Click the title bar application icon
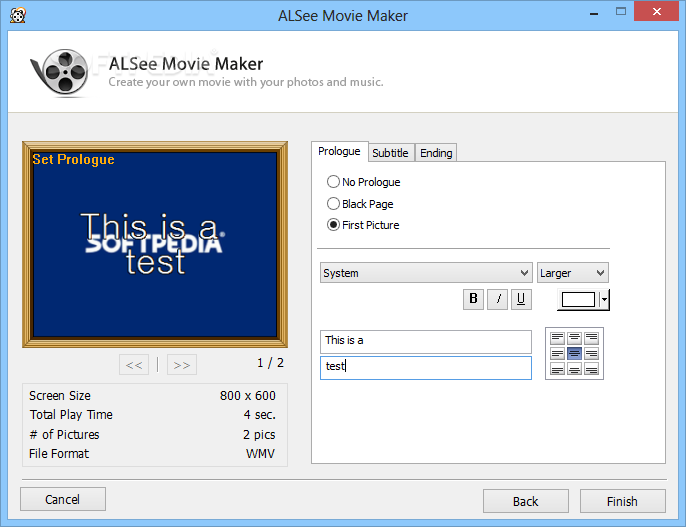686x527 pixels. click(18, 16)
